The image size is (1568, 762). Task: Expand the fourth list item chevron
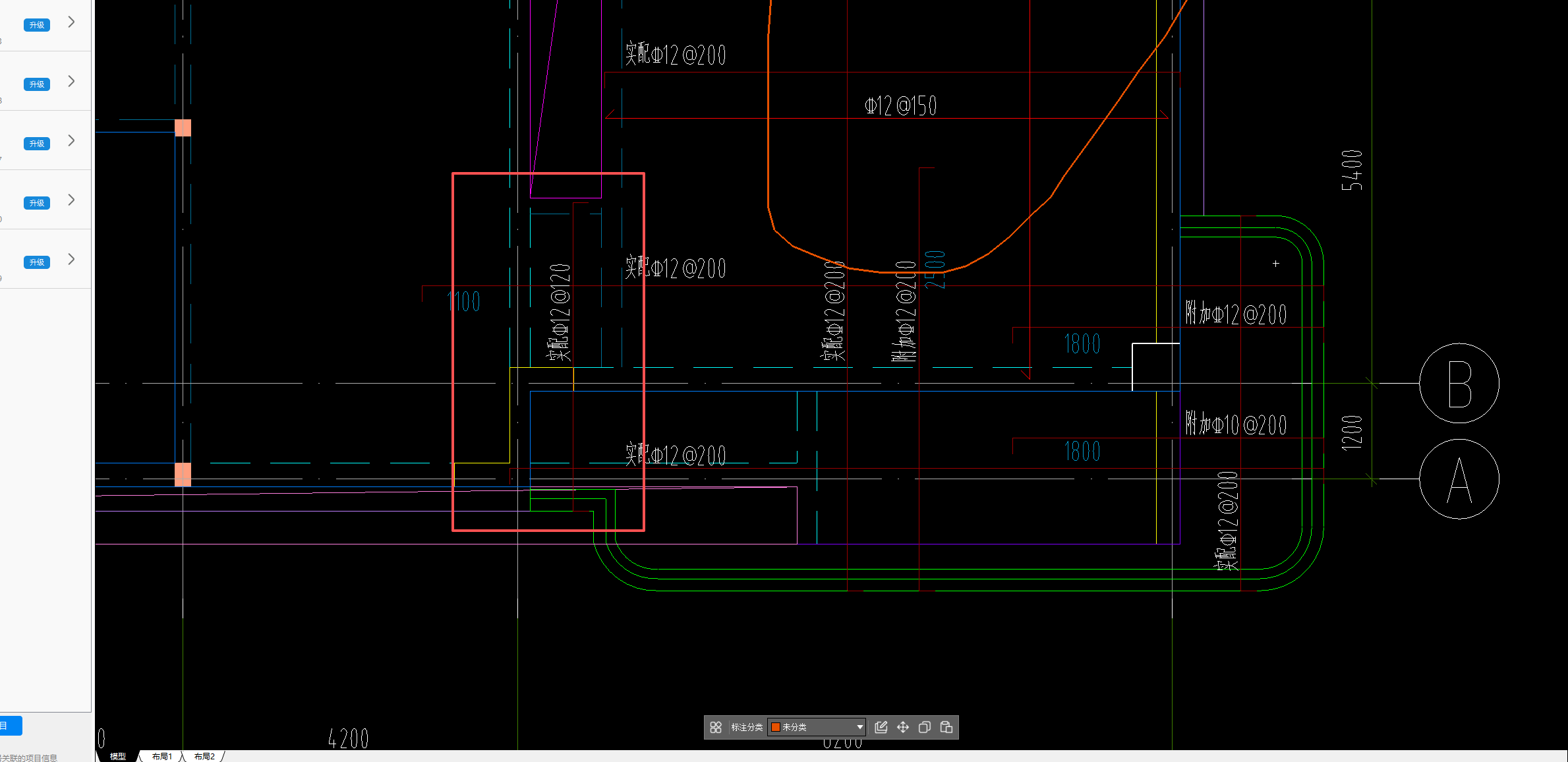(x=71, y=200)
